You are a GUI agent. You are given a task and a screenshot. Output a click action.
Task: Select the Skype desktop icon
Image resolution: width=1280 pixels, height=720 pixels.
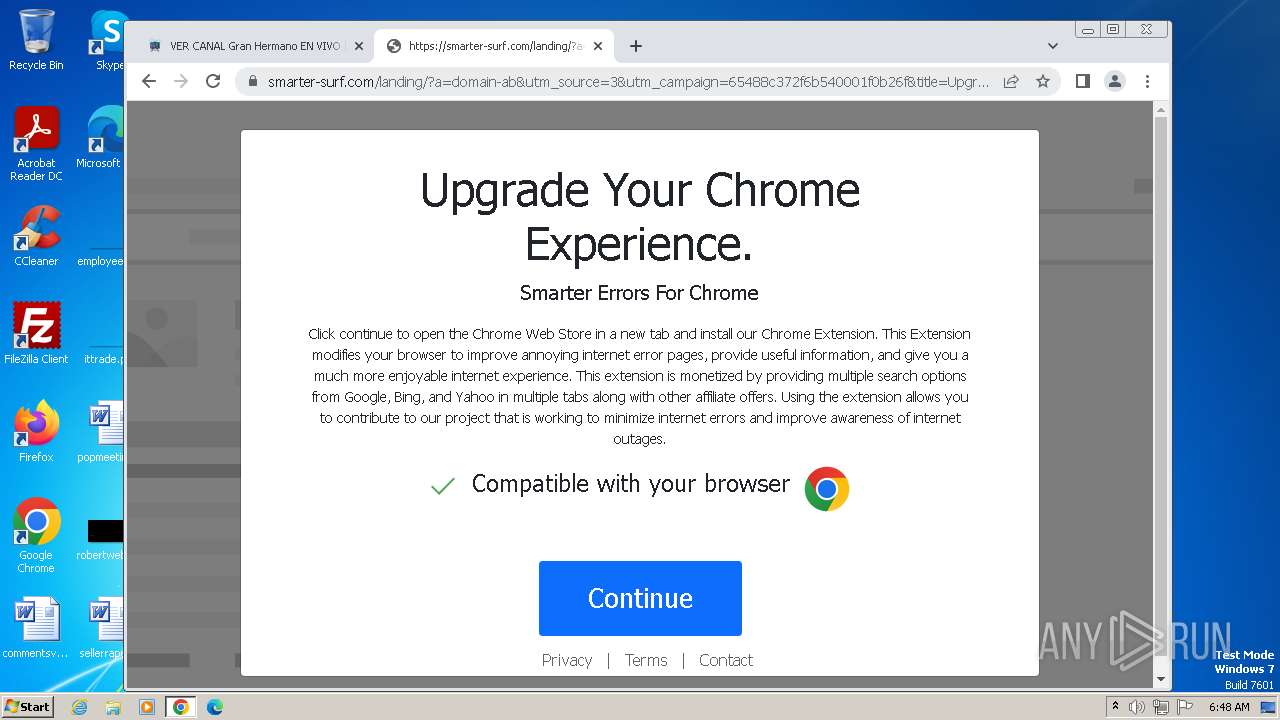(108, 40)
